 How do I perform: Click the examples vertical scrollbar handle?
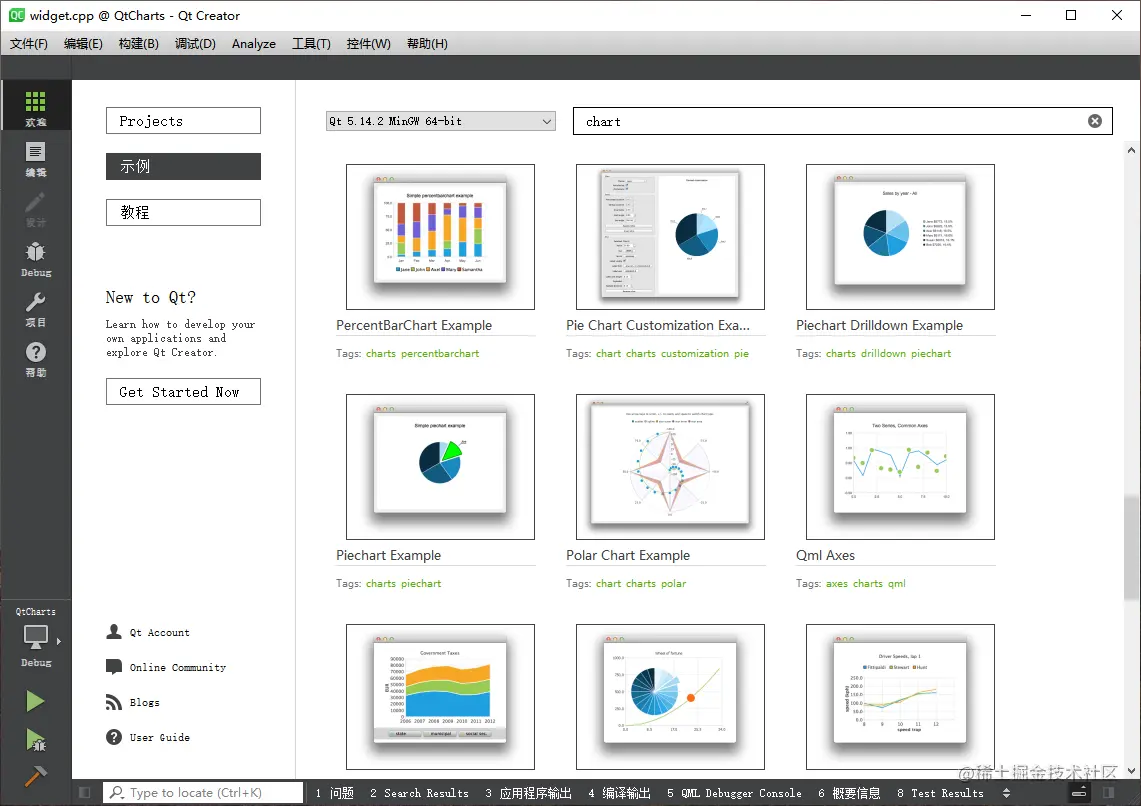[1131, 547]
